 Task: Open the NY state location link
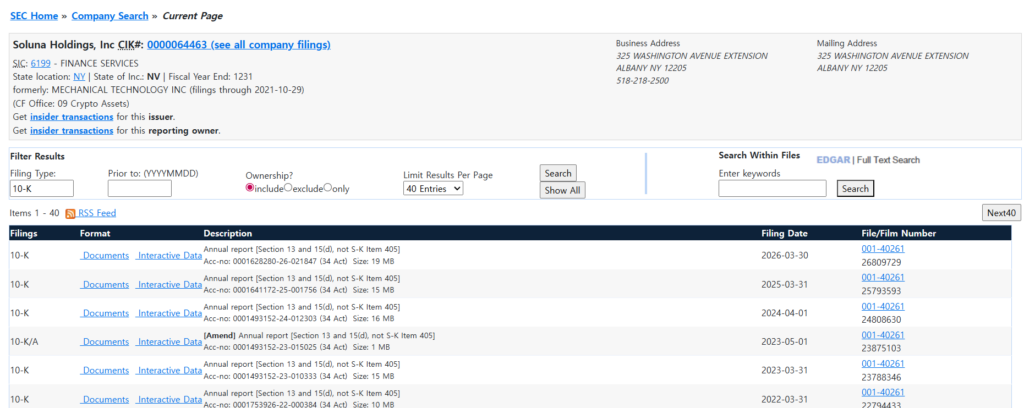(79, 76)
